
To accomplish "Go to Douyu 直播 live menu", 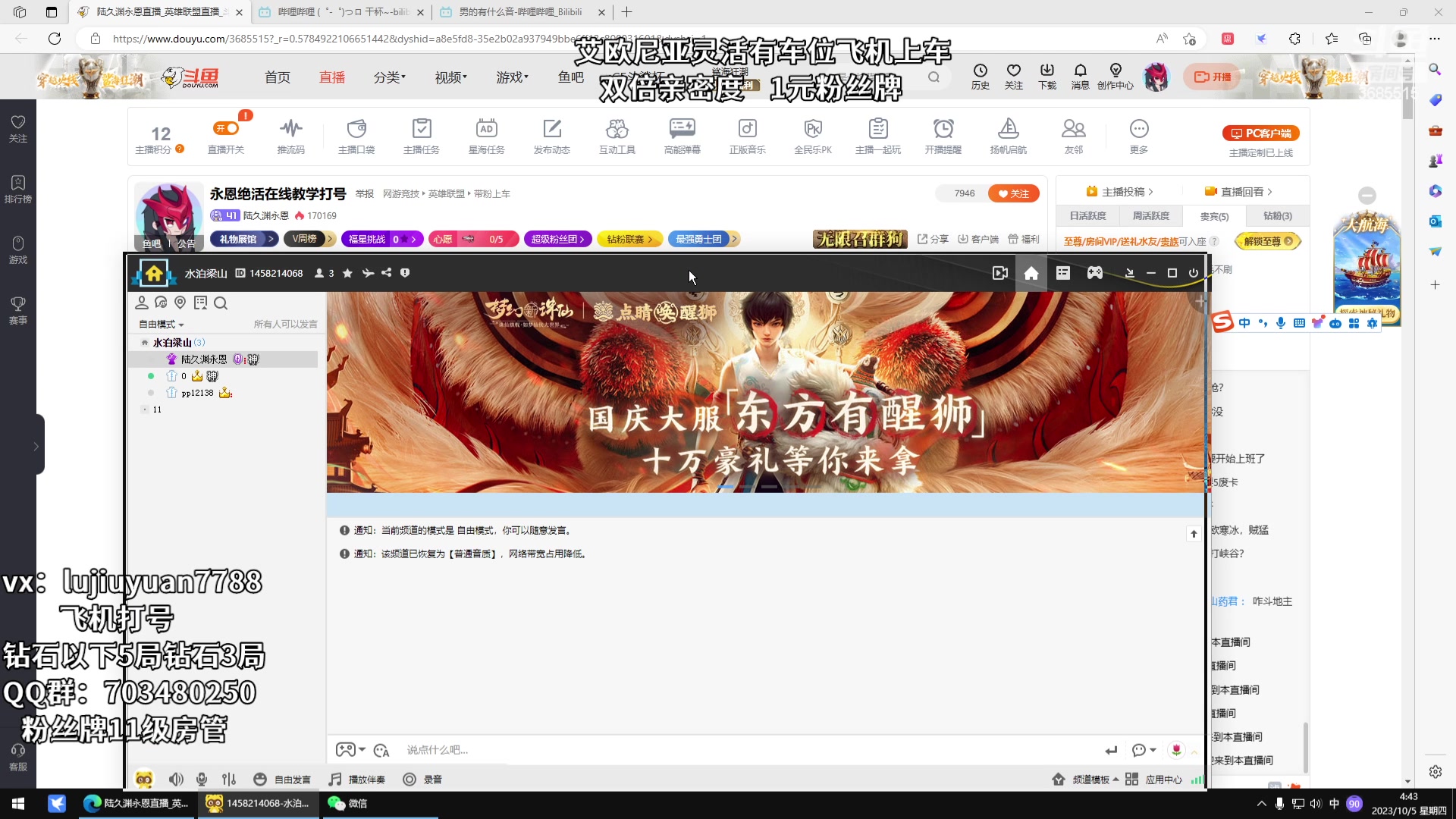I will [x=332, y=77].
